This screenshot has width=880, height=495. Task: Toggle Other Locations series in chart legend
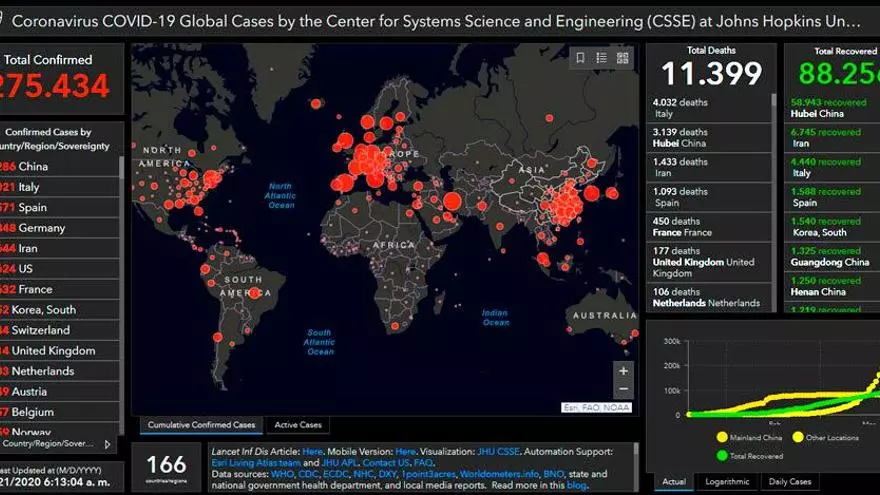point(798,437)
